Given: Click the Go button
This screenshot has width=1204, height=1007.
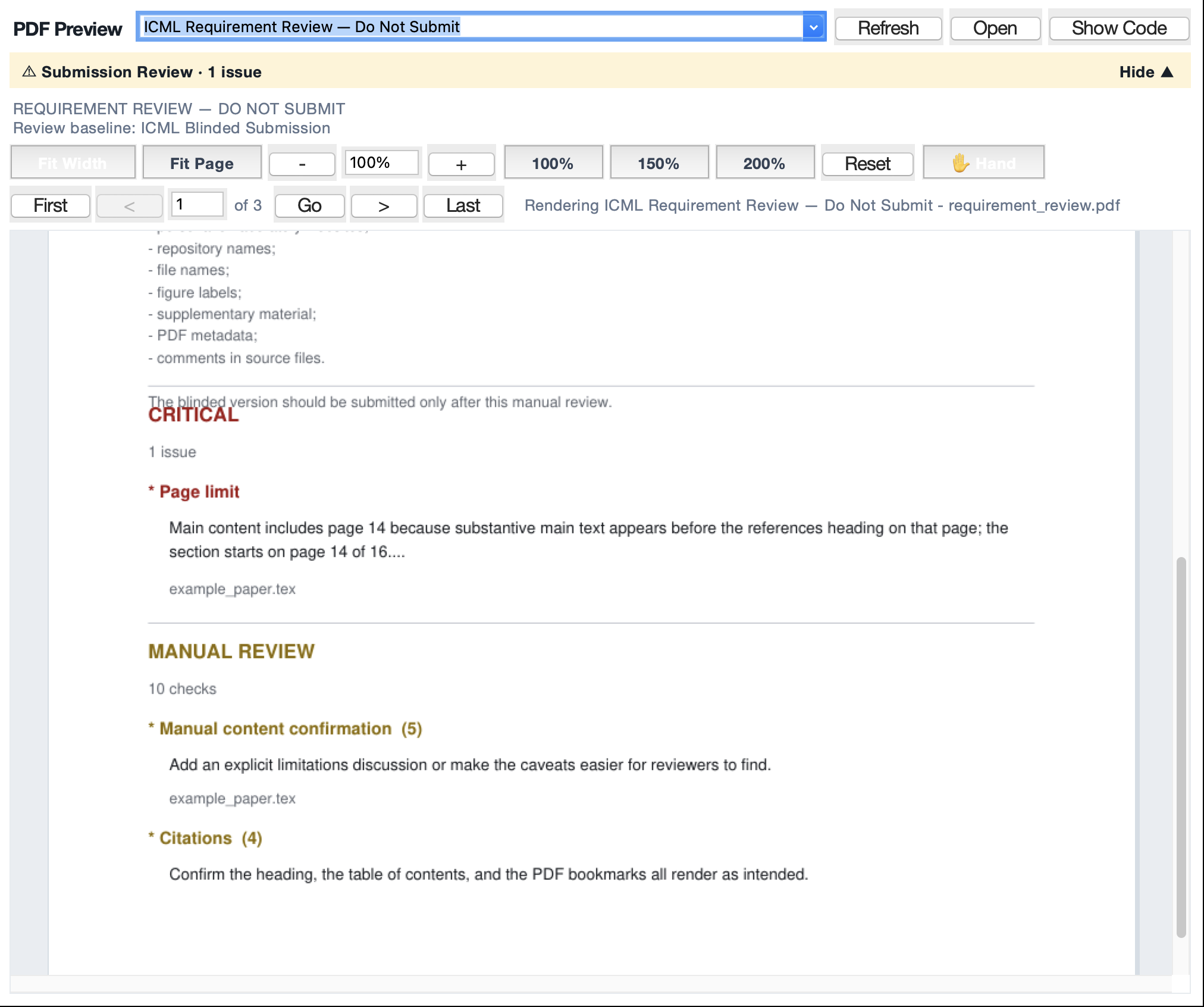Looking at the screenshot, I should coord(309,206).
